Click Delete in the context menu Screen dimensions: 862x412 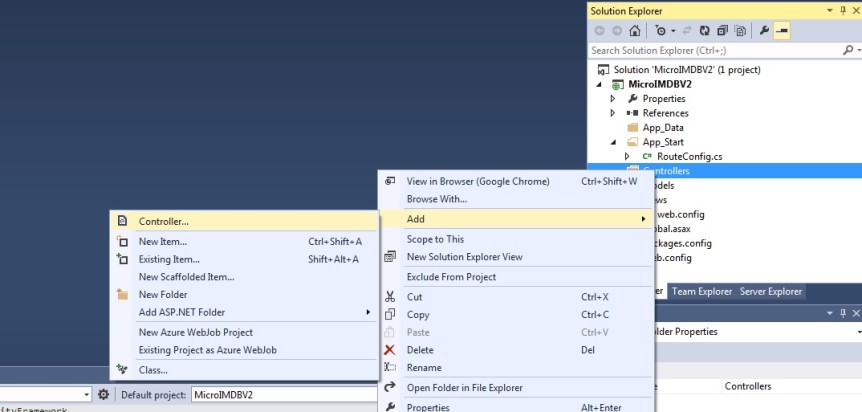(419, 350)
